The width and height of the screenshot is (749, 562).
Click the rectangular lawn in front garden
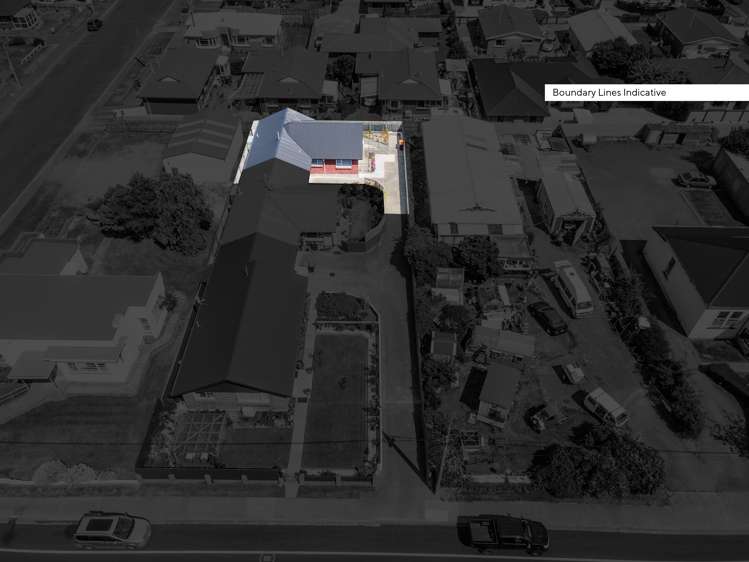[335, 400]
